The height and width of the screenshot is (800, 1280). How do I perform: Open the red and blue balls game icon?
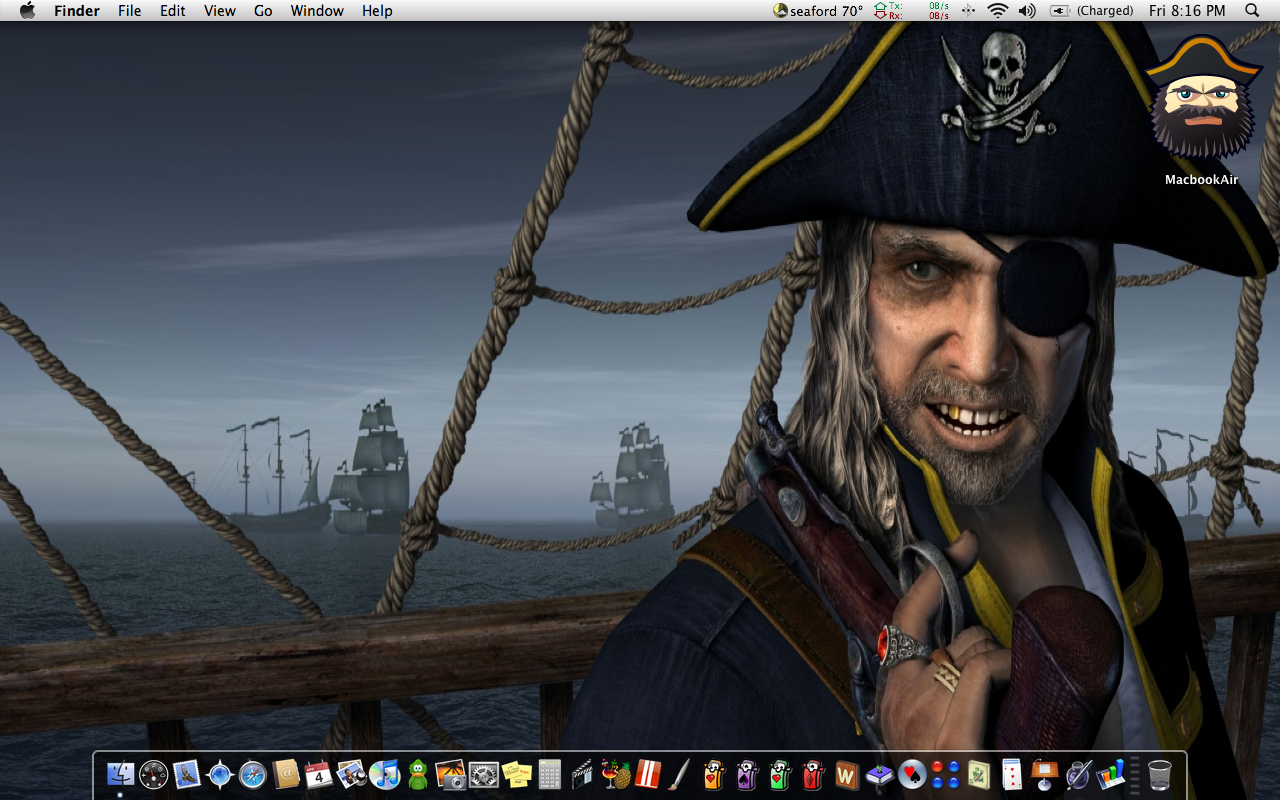[945, 774]
